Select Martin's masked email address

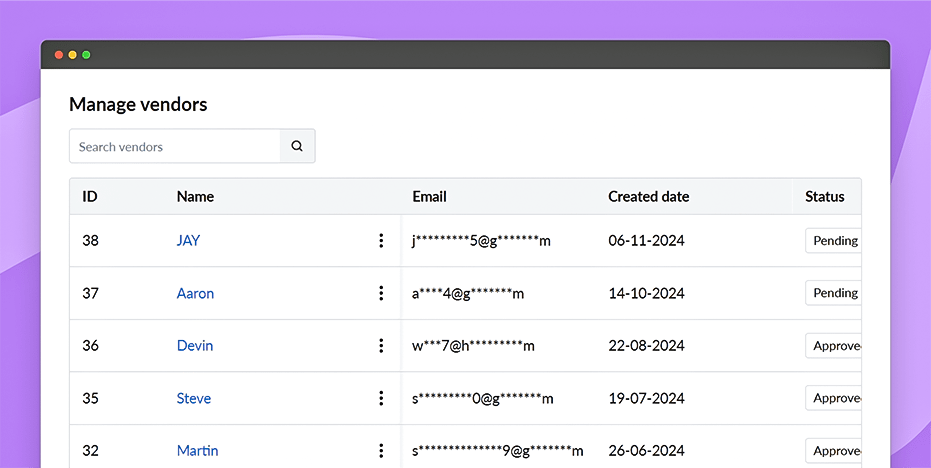click(498, 451)
